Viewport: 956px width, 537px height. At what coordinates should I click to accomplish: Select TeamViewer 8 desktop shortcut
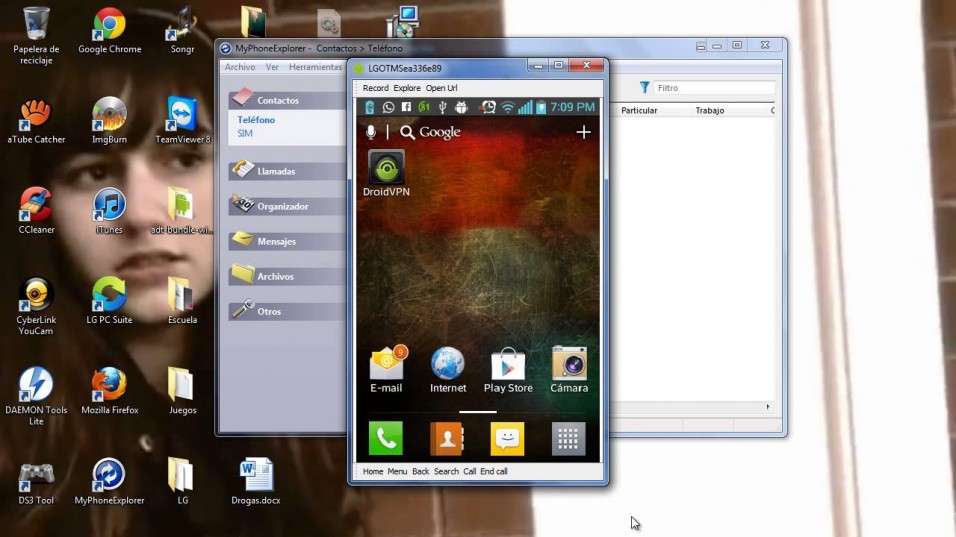[182, 121]
